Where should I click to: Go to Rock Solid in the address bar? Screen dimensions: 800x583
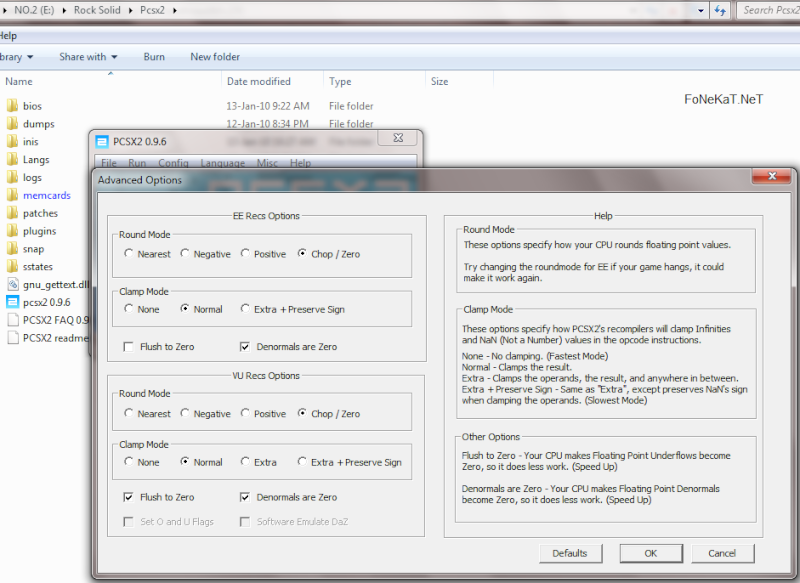[x=97, y=10]
